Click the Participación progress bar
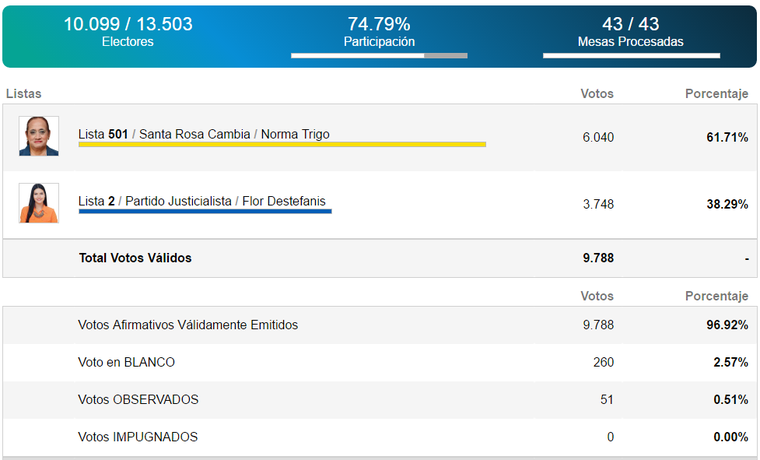 (379, 56)
